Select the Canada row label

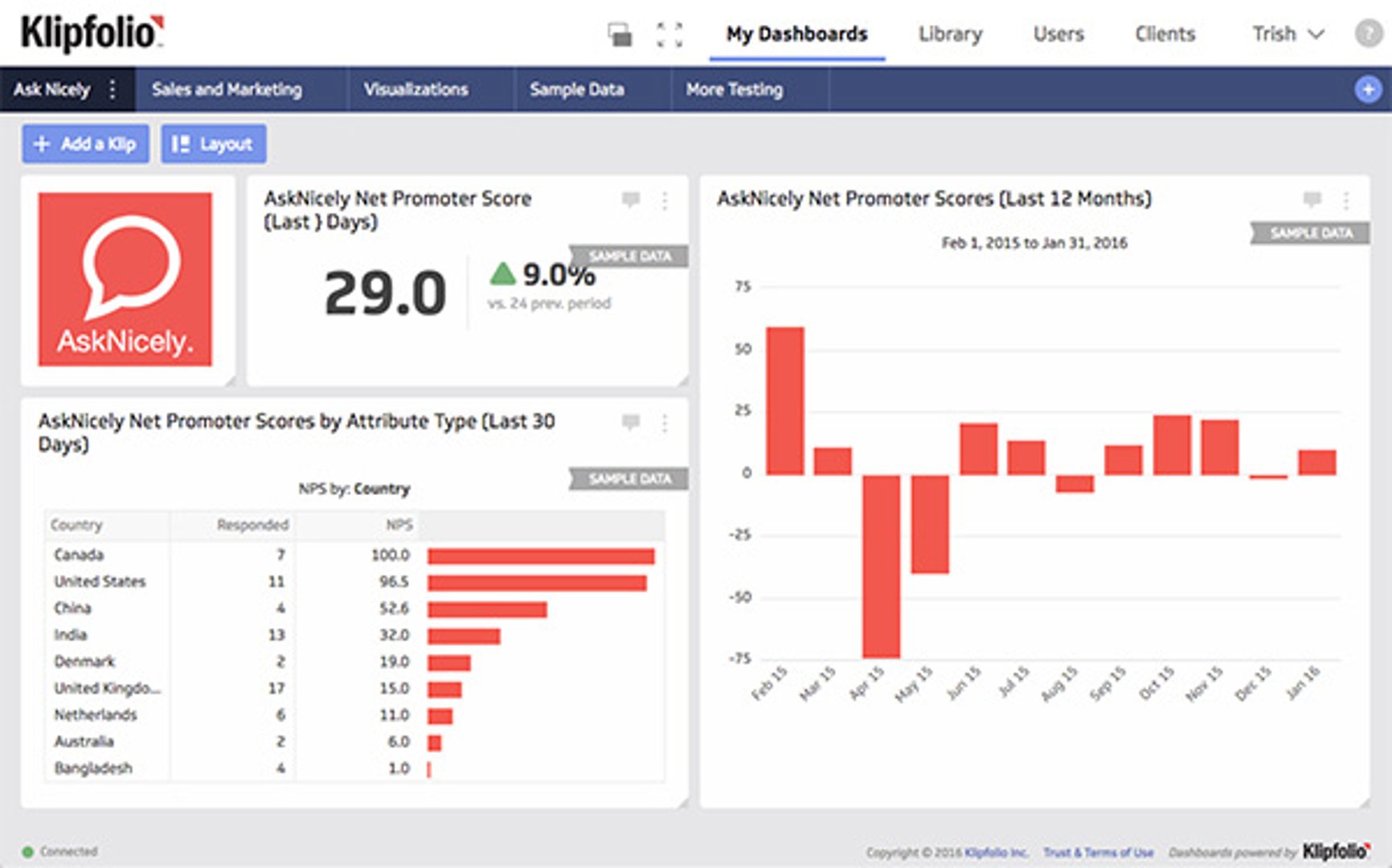coord(79,555)
